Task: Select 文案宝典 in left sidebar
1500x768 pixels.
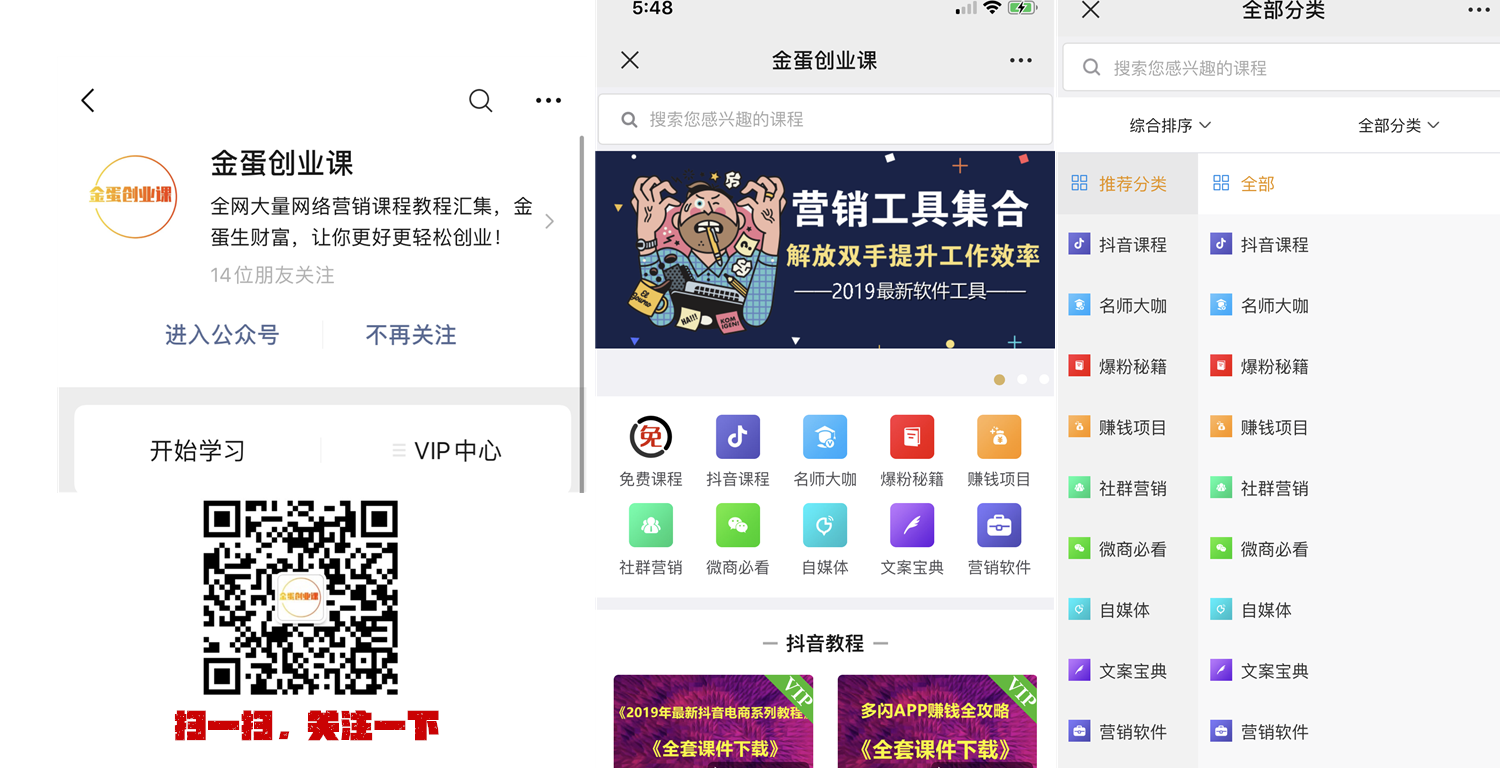Action: click(1128, 671)
